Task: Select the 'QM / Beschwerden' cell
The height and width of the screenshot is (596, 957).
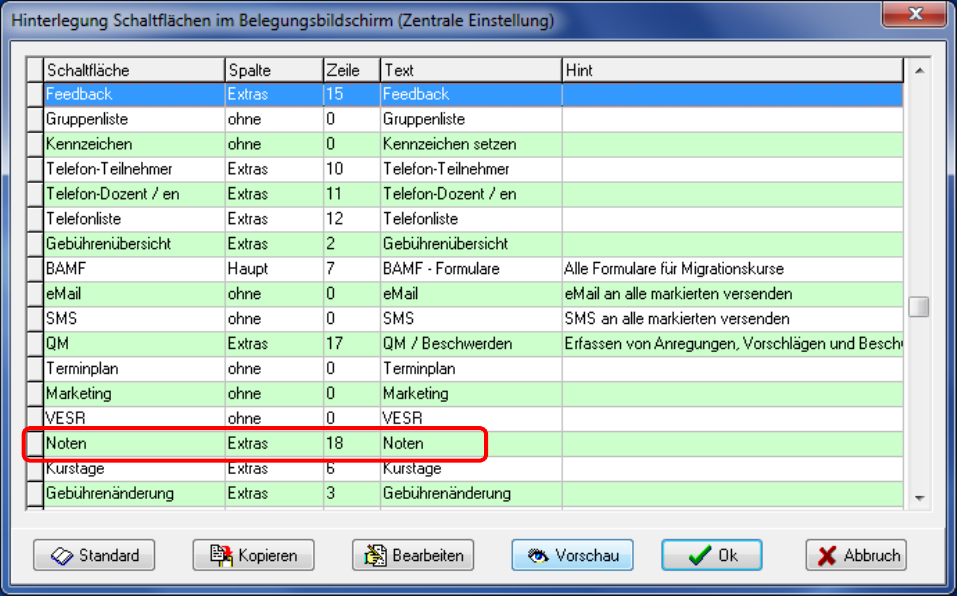Action: click(x=471, y=344)
